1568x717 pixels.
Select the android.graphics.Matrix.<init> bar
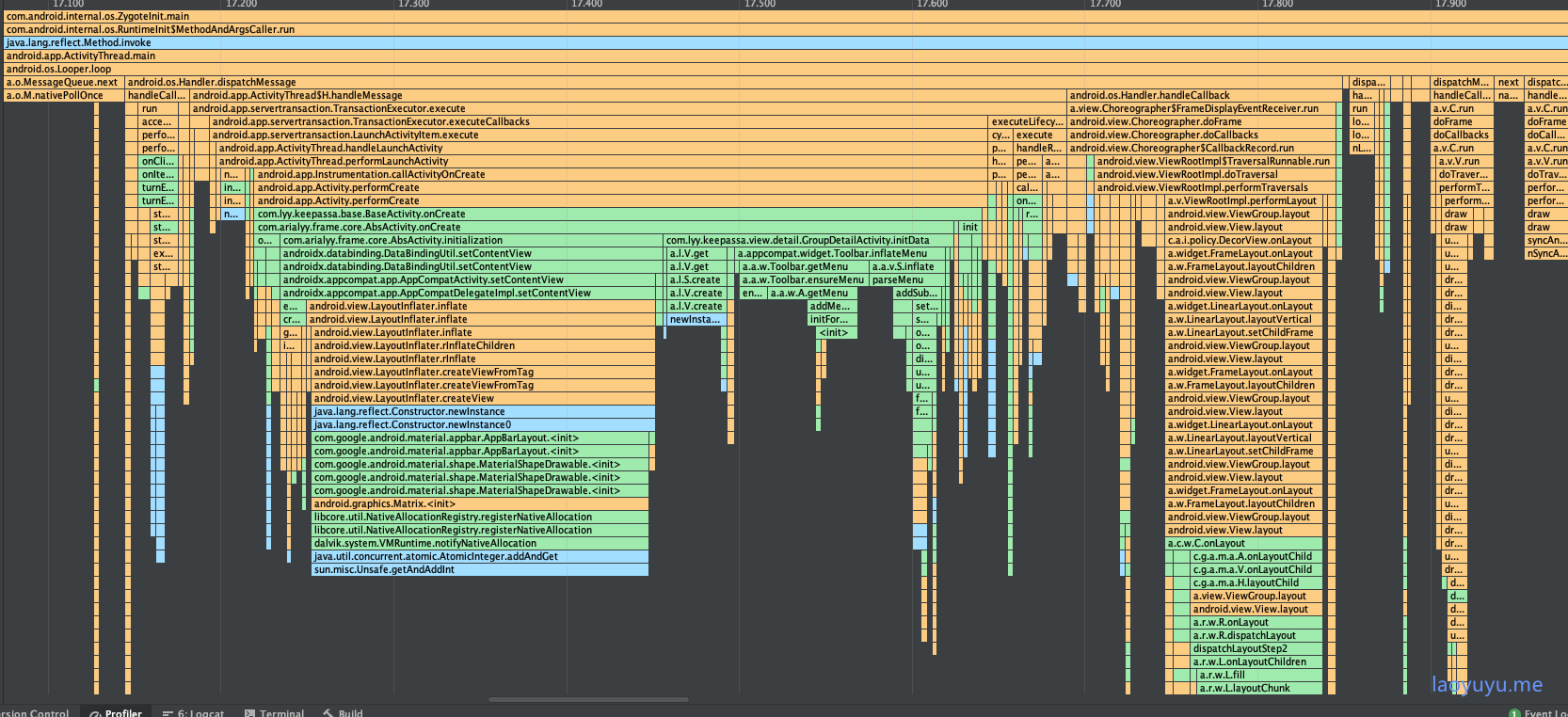tap(480, 503)
